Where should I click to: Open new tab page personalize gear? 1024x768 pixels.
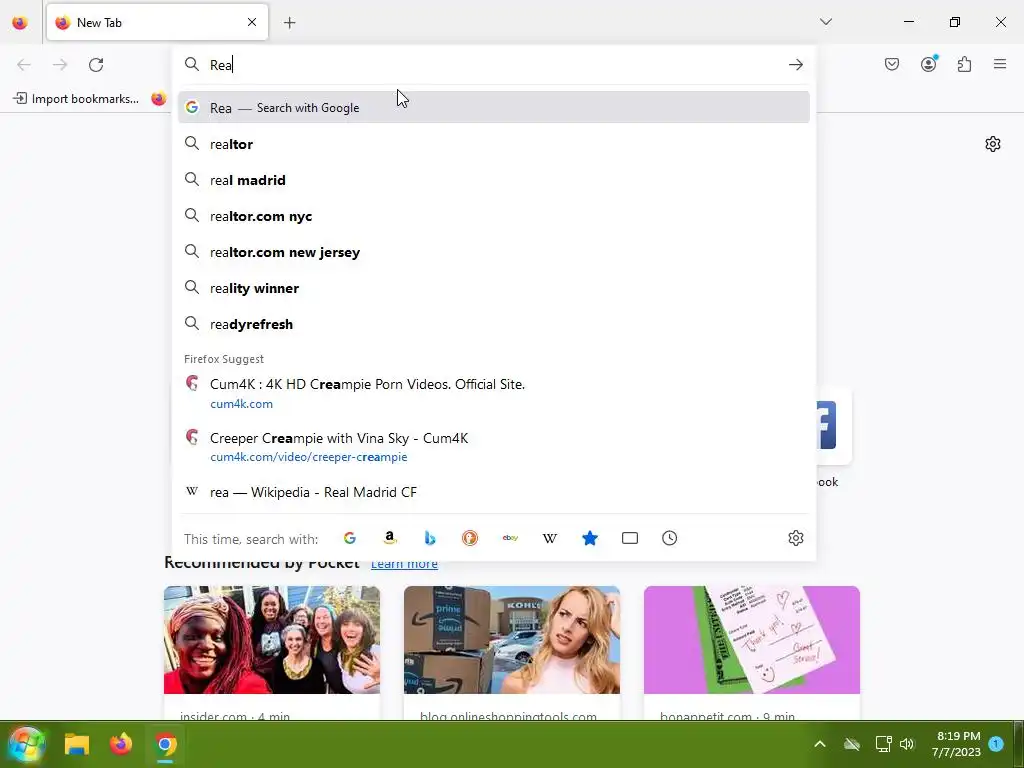tap(993, 144)
